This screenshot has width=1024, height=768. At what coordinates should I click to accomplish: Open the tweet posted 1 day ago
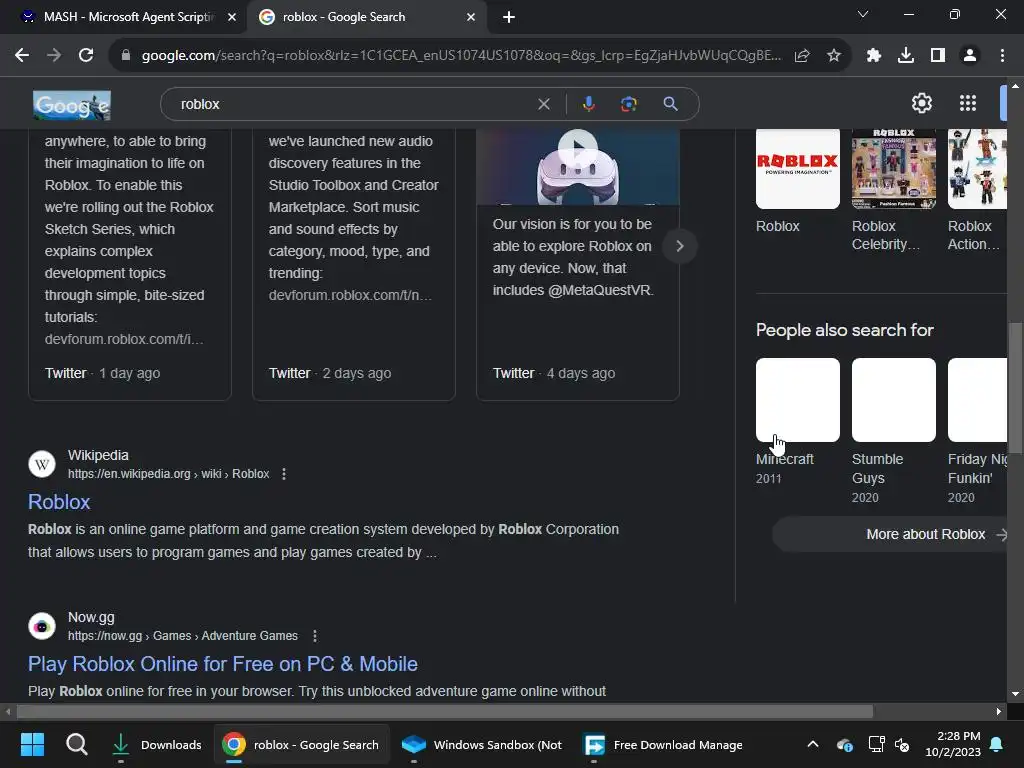pos(129,264)
